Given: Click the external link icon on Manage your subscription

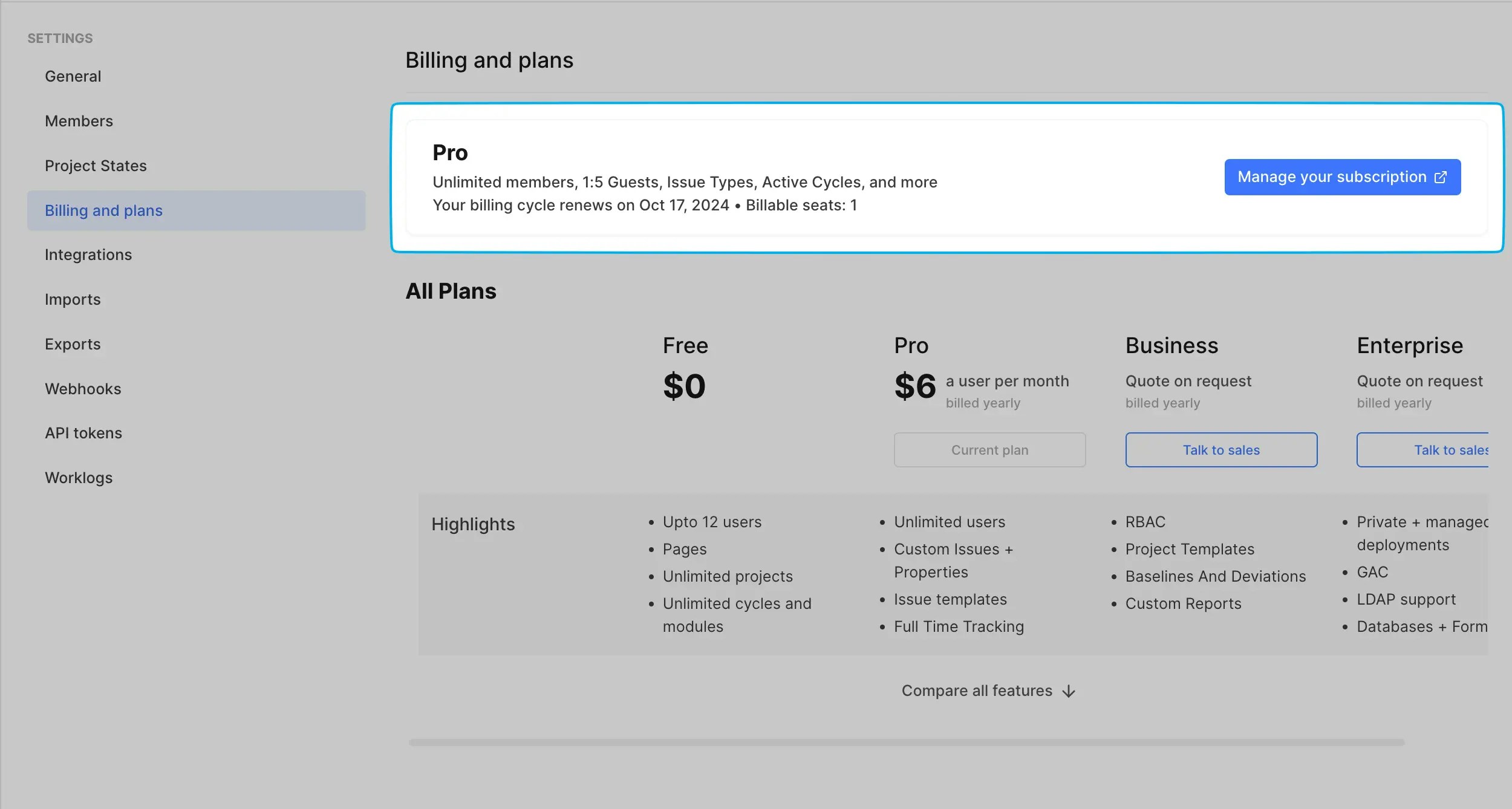Looking at the screenshot, I should click(1440, 177).
